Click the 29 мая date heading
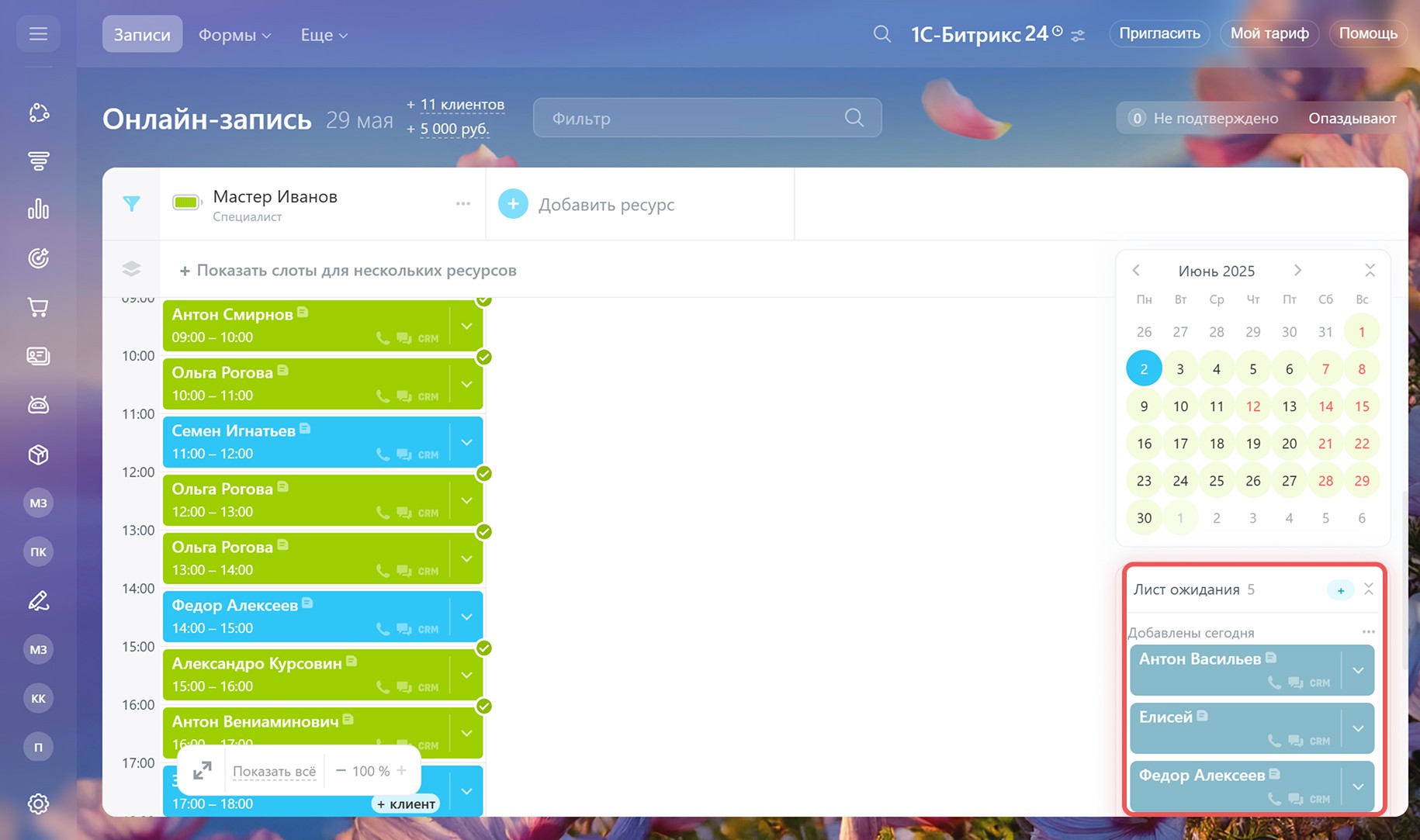Screen dimensions: 1420x840 coord(359,120)
